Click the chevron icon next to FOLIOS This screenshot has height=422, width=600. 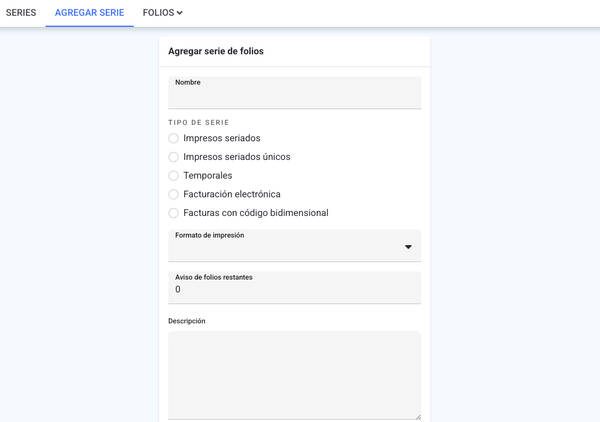click(179, 13)
